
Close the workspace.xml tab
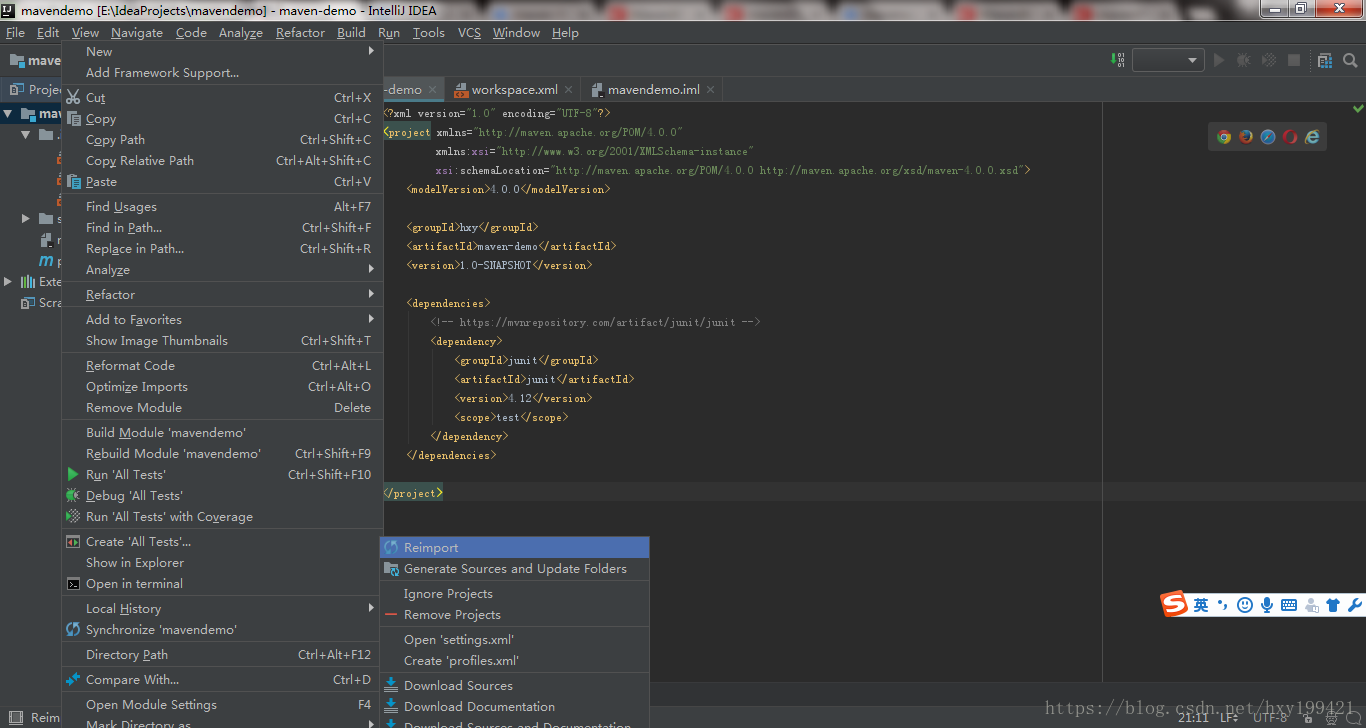click(x=569, y=90)
